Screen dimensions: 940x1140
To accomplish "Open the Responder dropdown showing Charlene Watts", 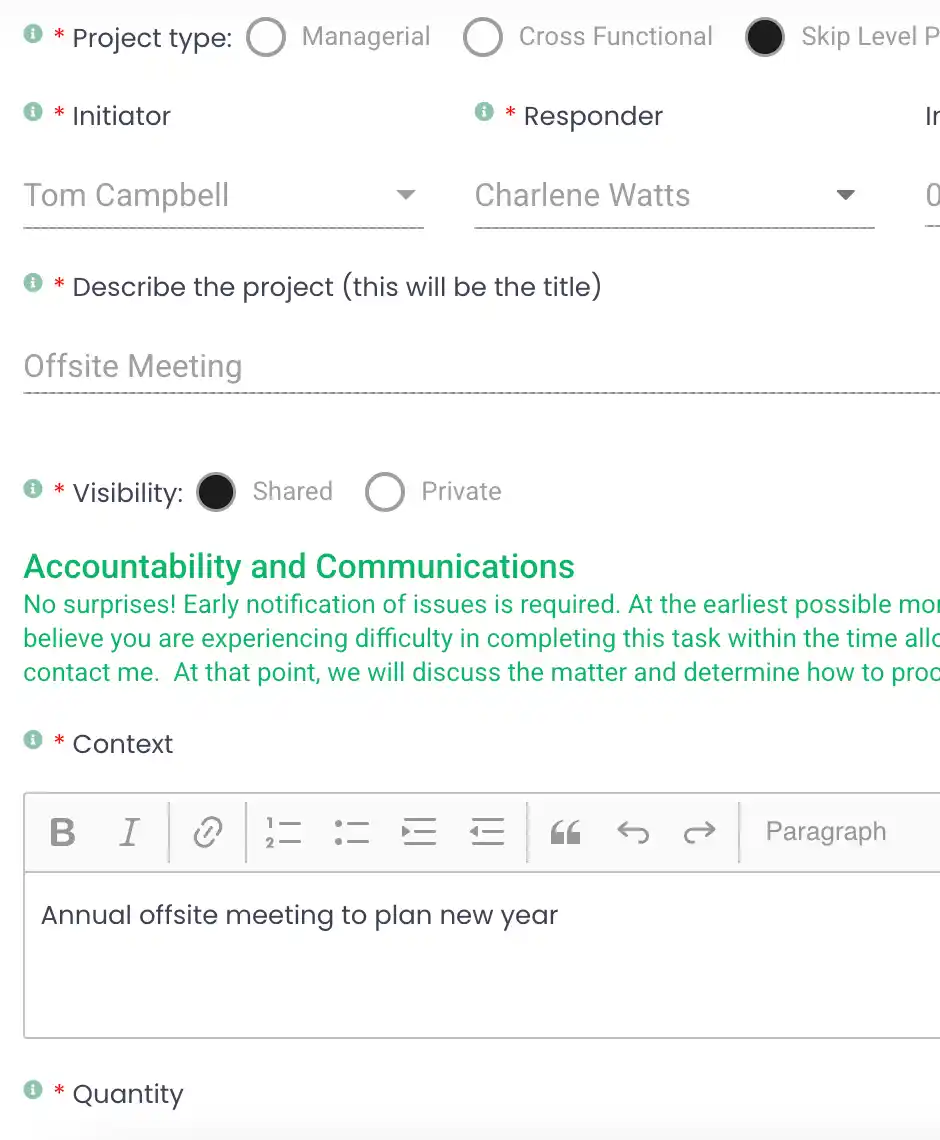I will pyautogui.click(x=846, y=196).
